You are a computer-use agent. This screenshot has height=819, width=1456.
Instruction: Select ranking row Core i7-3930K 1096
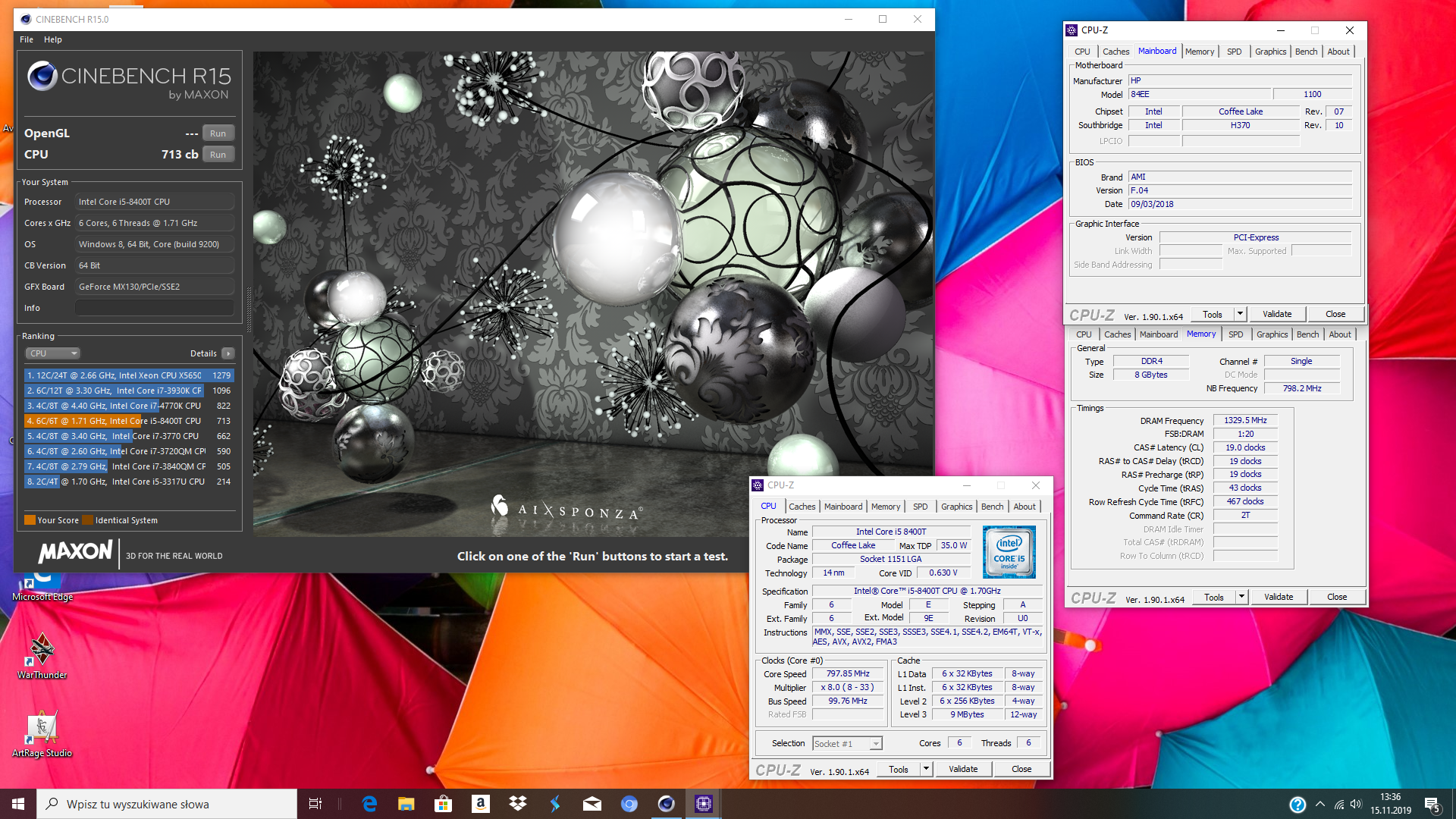[x=129, y=391]
